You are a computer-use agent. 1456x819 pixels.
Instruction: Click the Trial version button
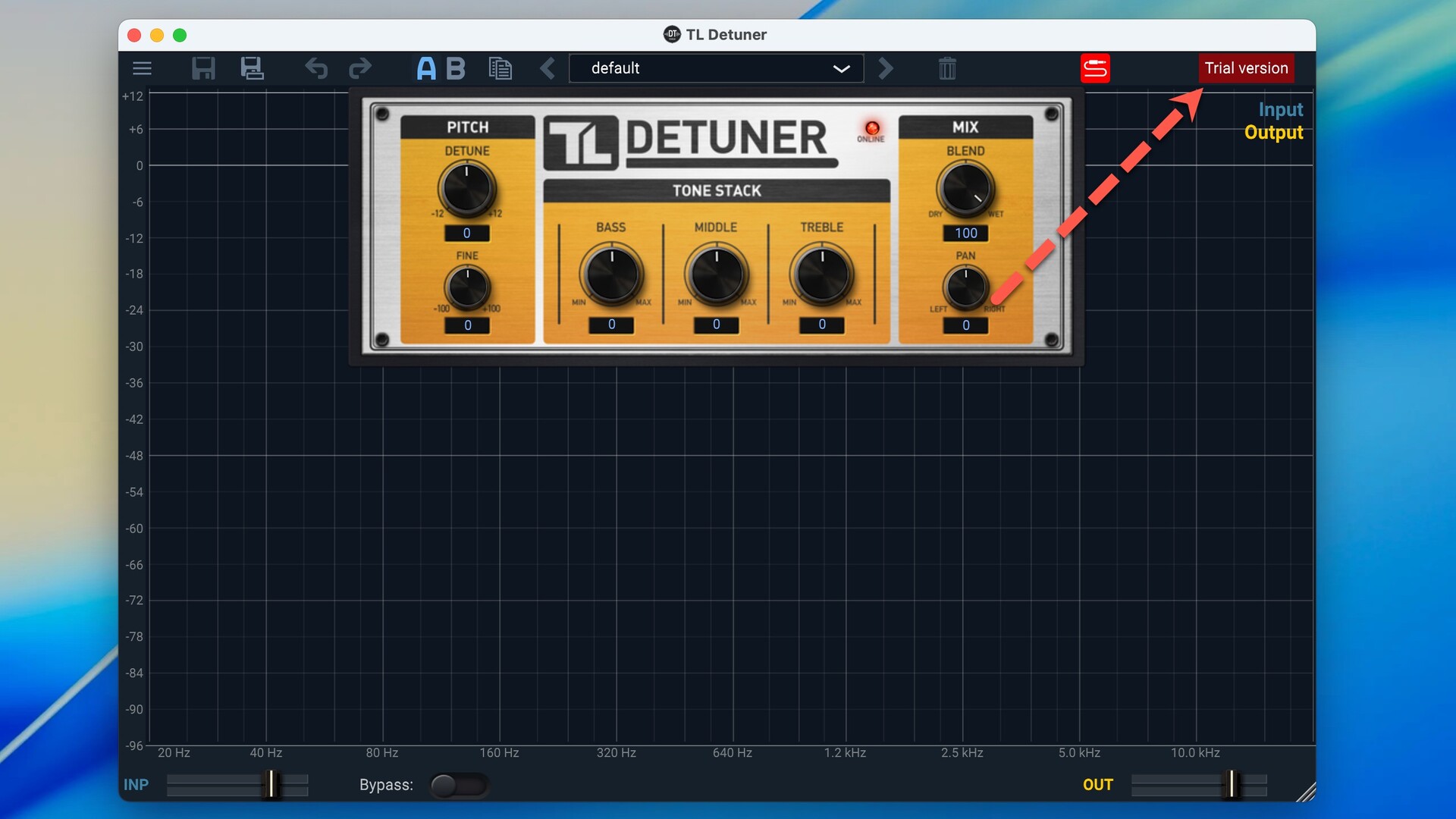click(1246, 68)
